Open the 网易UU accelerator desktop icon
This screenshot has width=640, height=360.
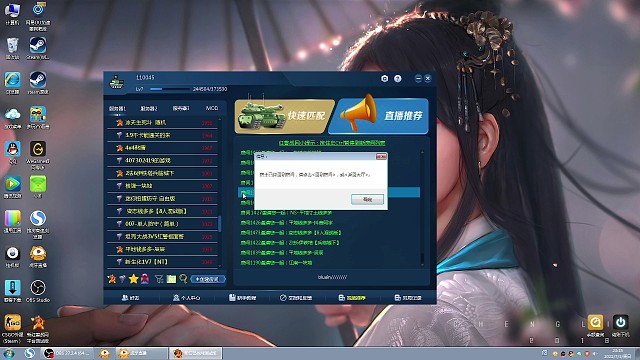tap(38, 16)
